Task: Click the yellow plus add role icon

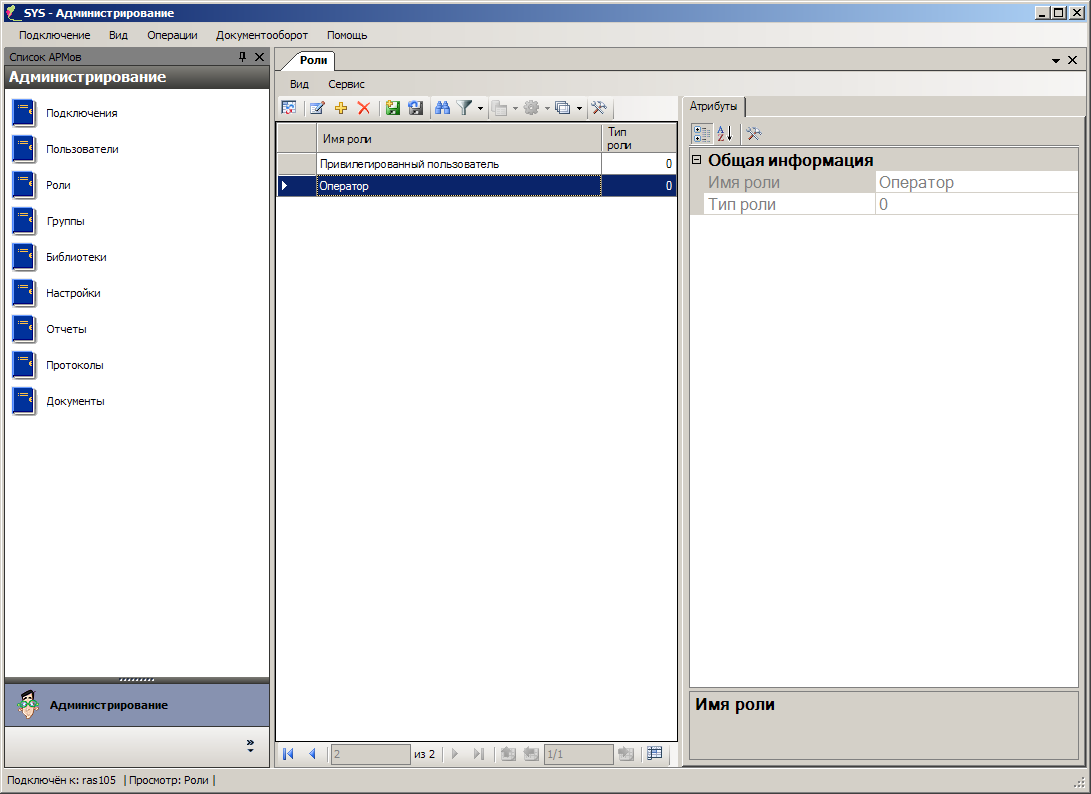Action: [341, 108]
